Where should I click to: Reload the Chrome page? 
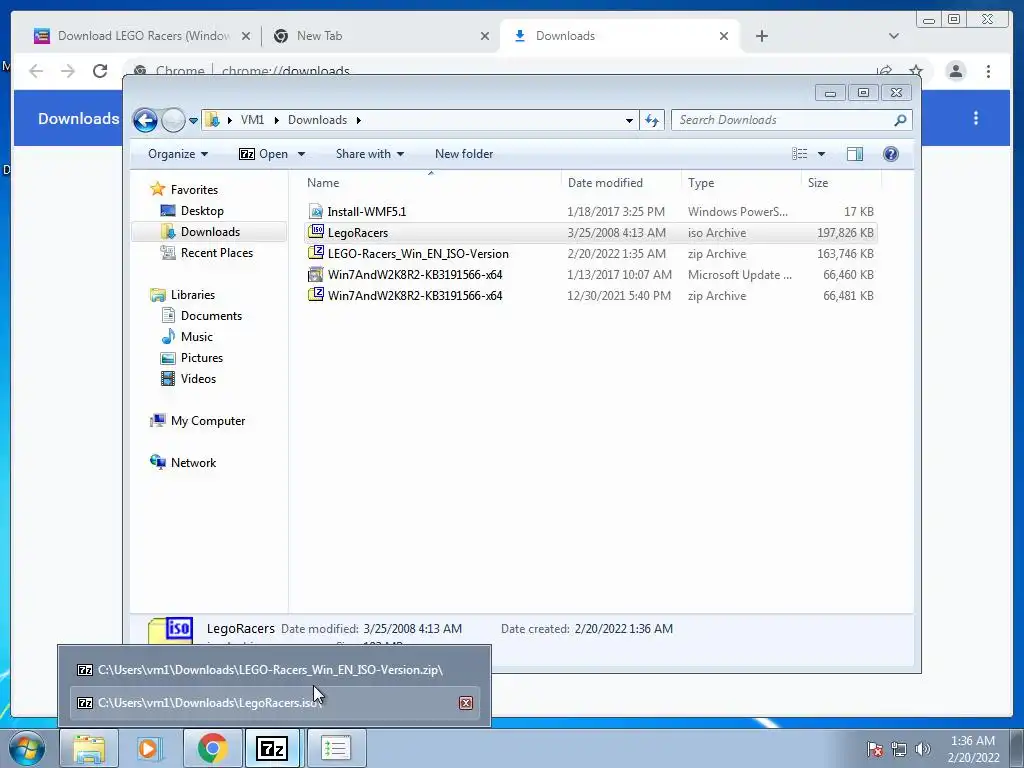tap(100, 71)
